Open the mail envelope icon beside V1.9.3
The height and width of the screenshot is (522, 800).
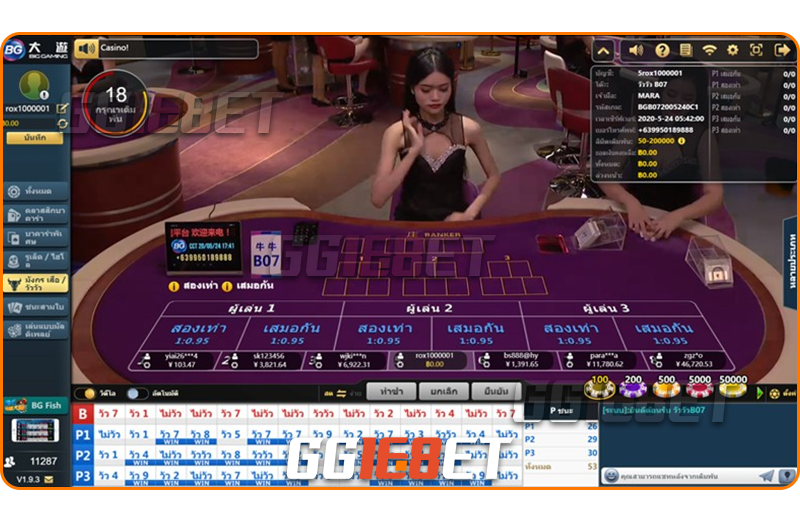(x=49, y=480)
